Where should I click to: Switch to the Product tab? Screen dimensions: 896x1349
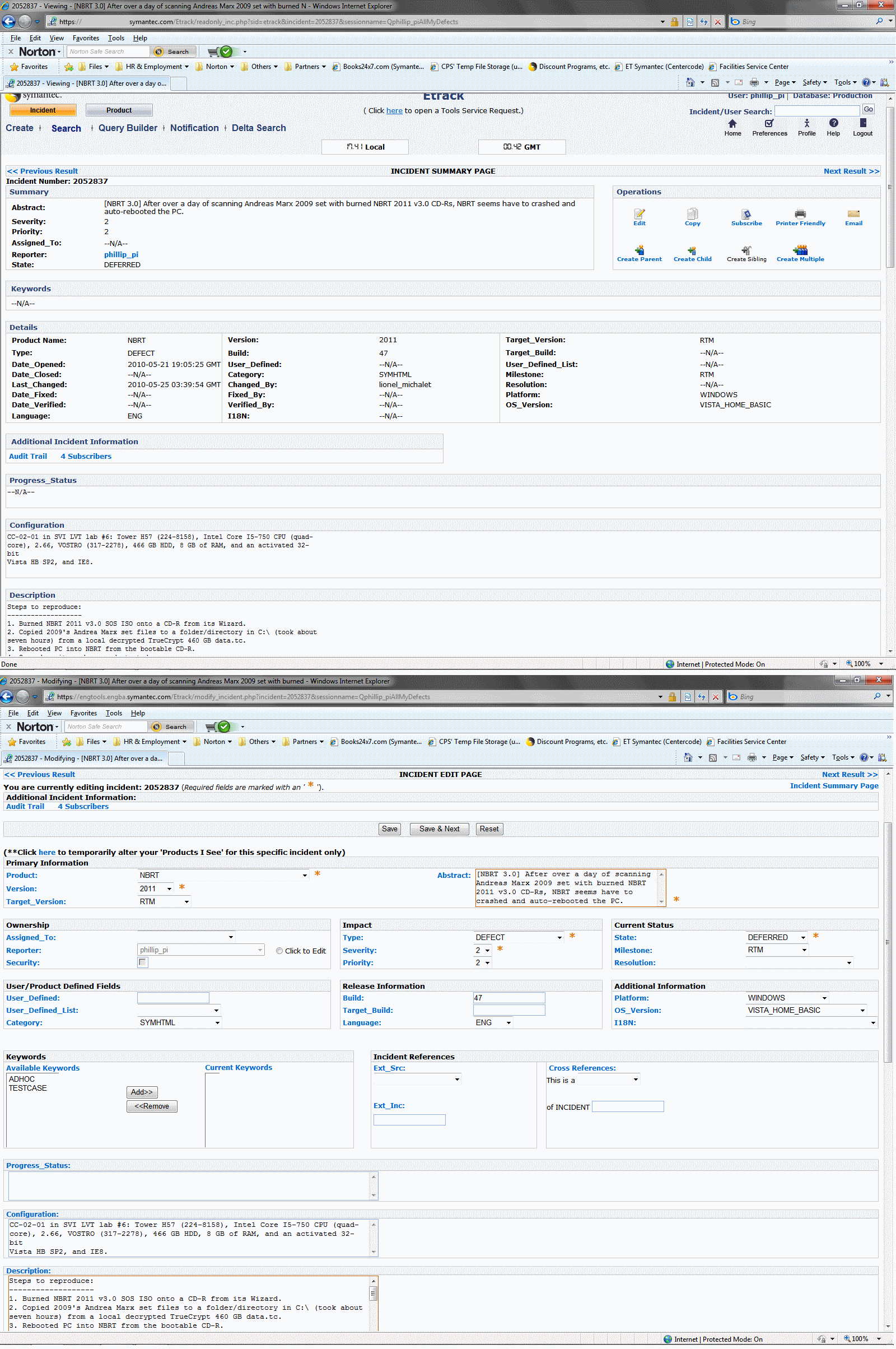point(119,110)
